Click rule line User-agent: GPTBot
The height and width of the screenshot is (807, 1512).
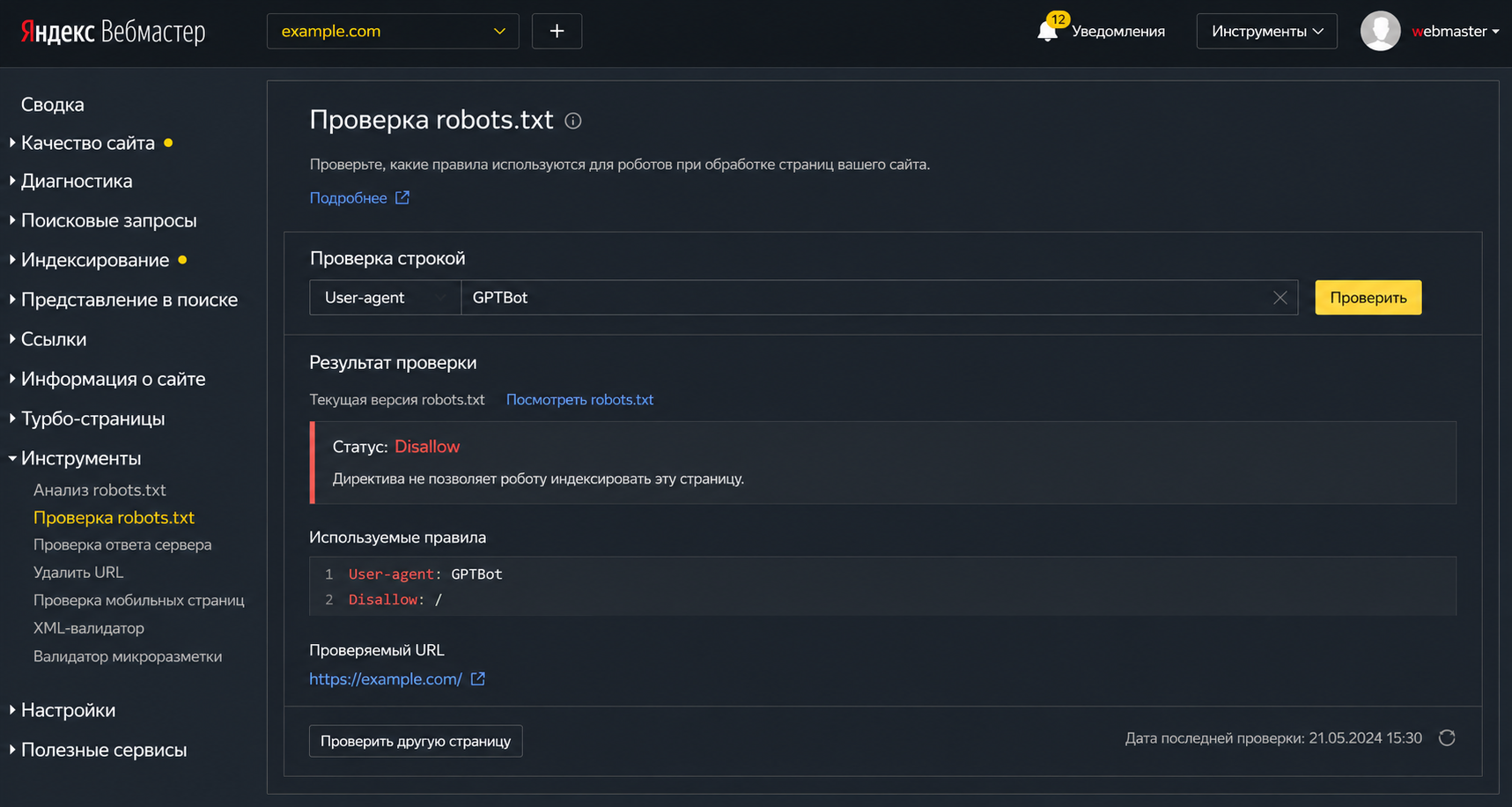[425, 574]
